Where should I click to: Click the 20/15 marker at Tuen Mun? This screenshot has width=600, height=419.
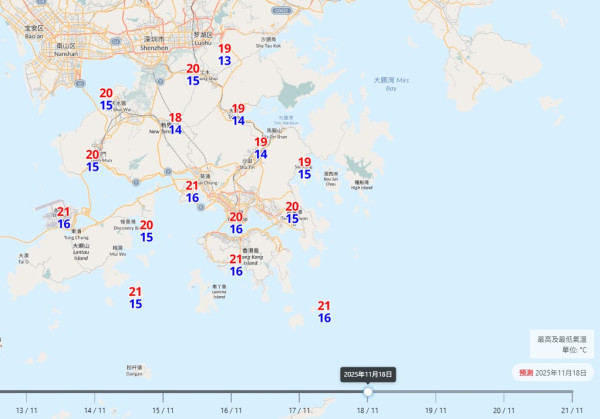pos(92,161)
